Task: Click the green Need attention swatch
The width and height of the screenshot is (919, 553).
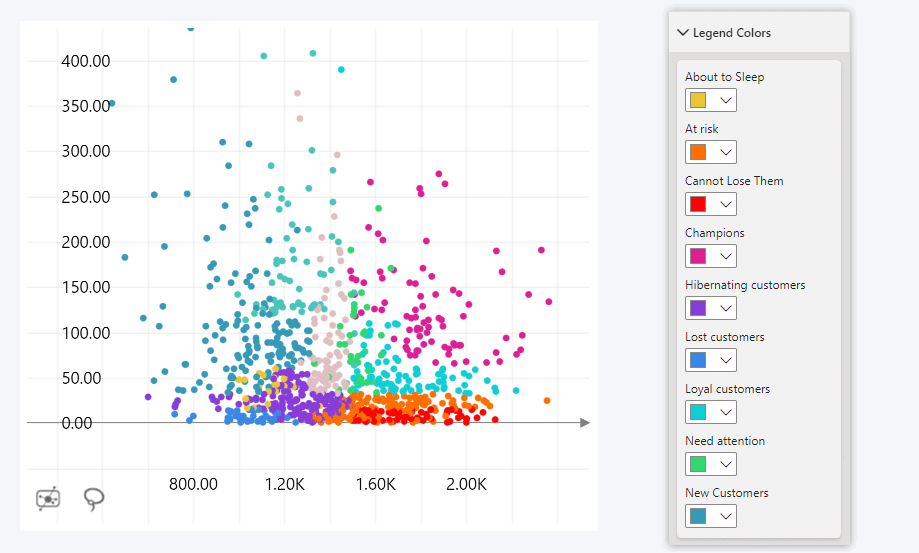Action: pyautogui.click(x=698, y=464)
